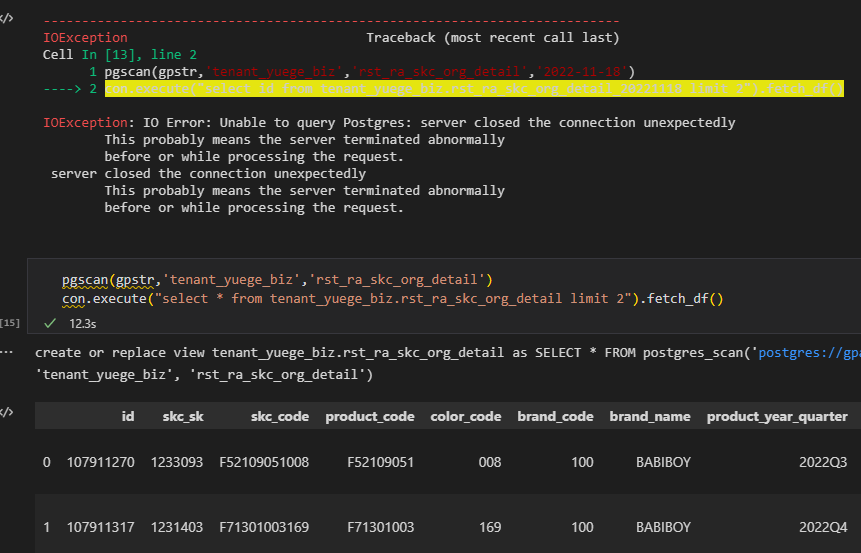Click the execution count [15] label
The height and width of the screenshot is (553, 861).
[9, 323]
